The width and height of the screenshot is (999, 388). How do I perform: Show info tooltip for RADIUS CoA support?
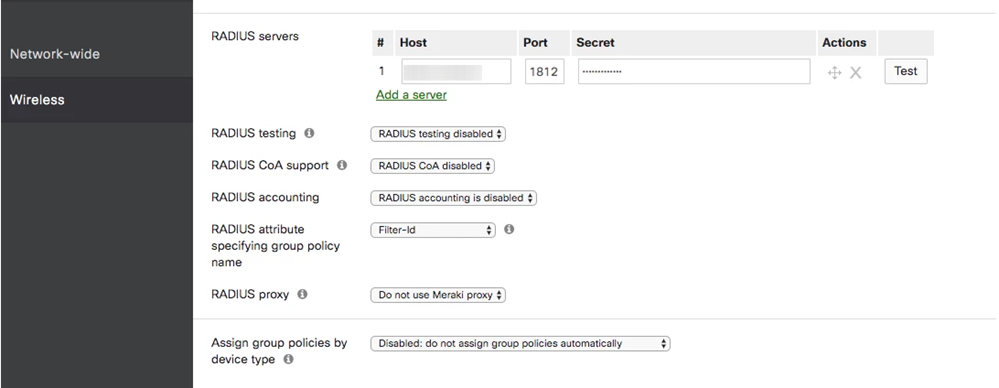(x=342, y=165)
